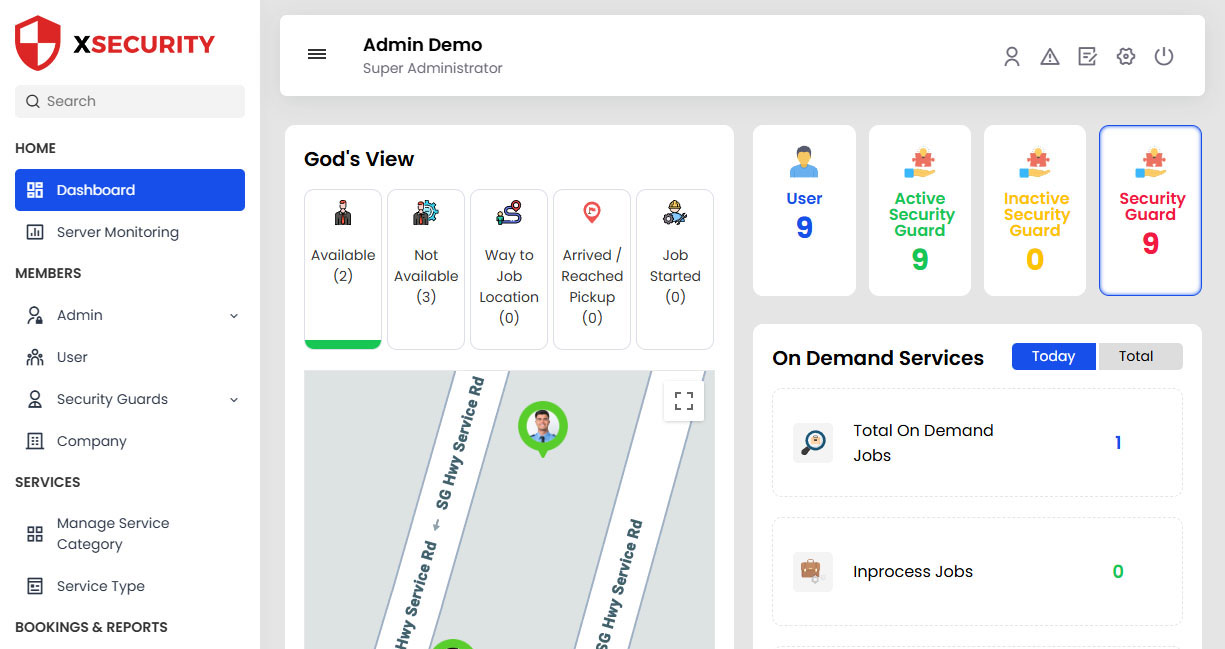Filter map by Available guards
Viewport: 1225px width, 649px height.
(343, 267)
